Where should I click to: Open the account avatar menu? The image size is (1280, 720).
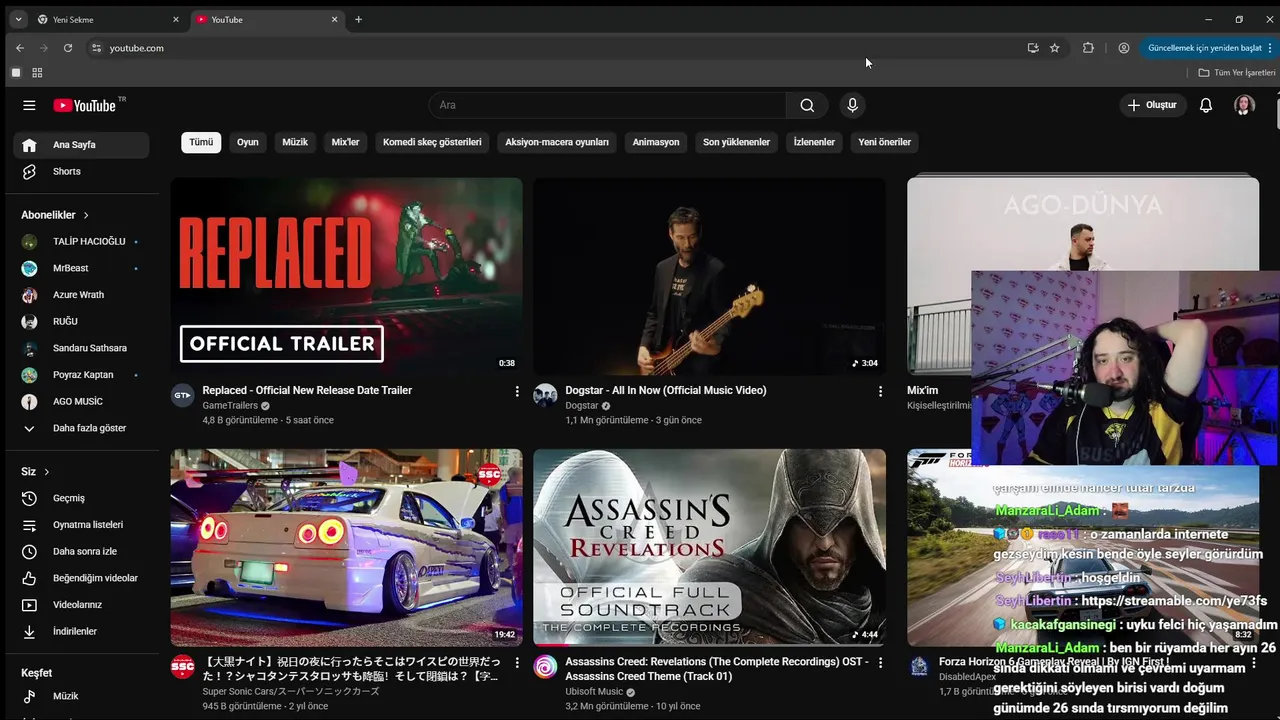pos(1244,105)
